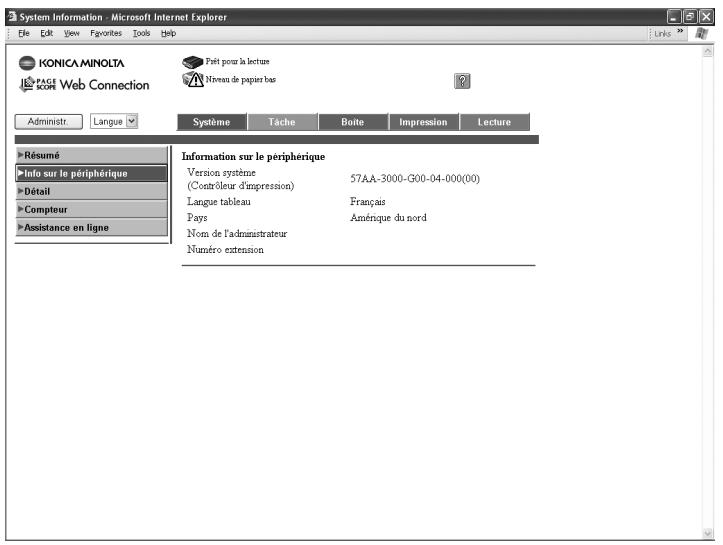Screen dimensions: 723x545
Task: Click the Pays label
Action: 197,218
